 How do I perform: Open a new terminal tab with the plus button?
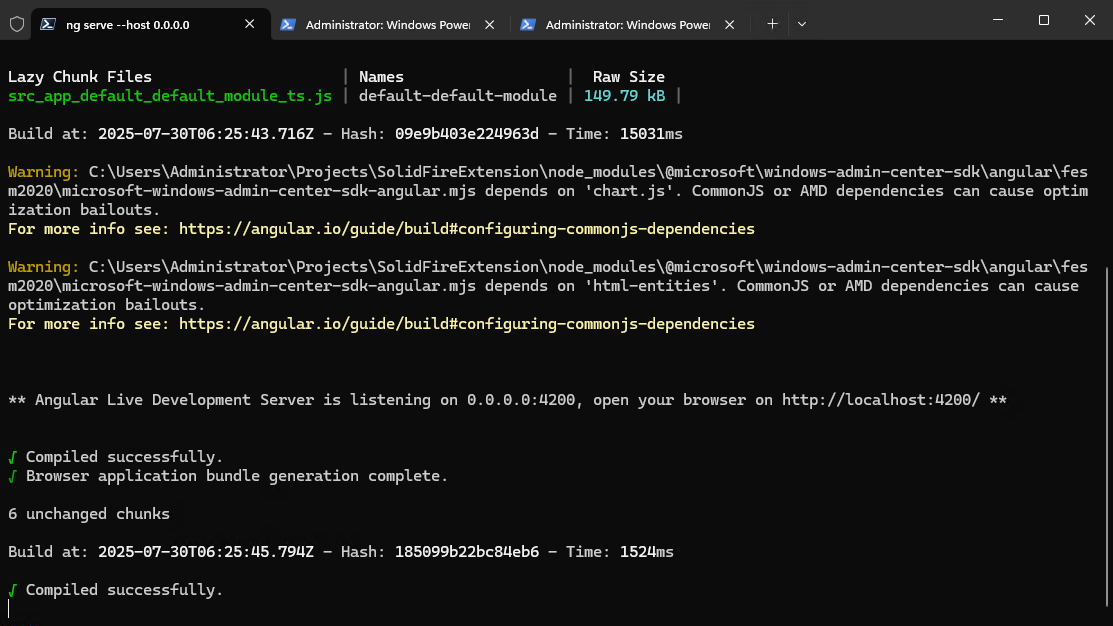point(772,24)
